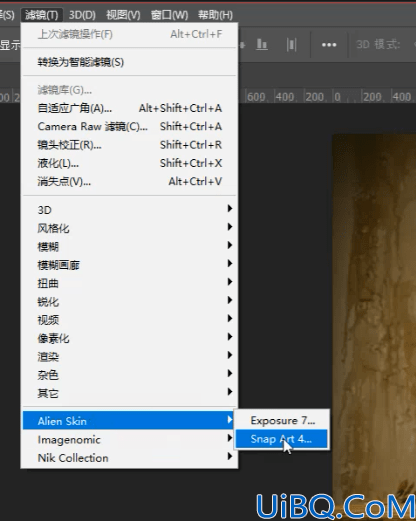Open the 3D(D) menu in menu bar

82,15
